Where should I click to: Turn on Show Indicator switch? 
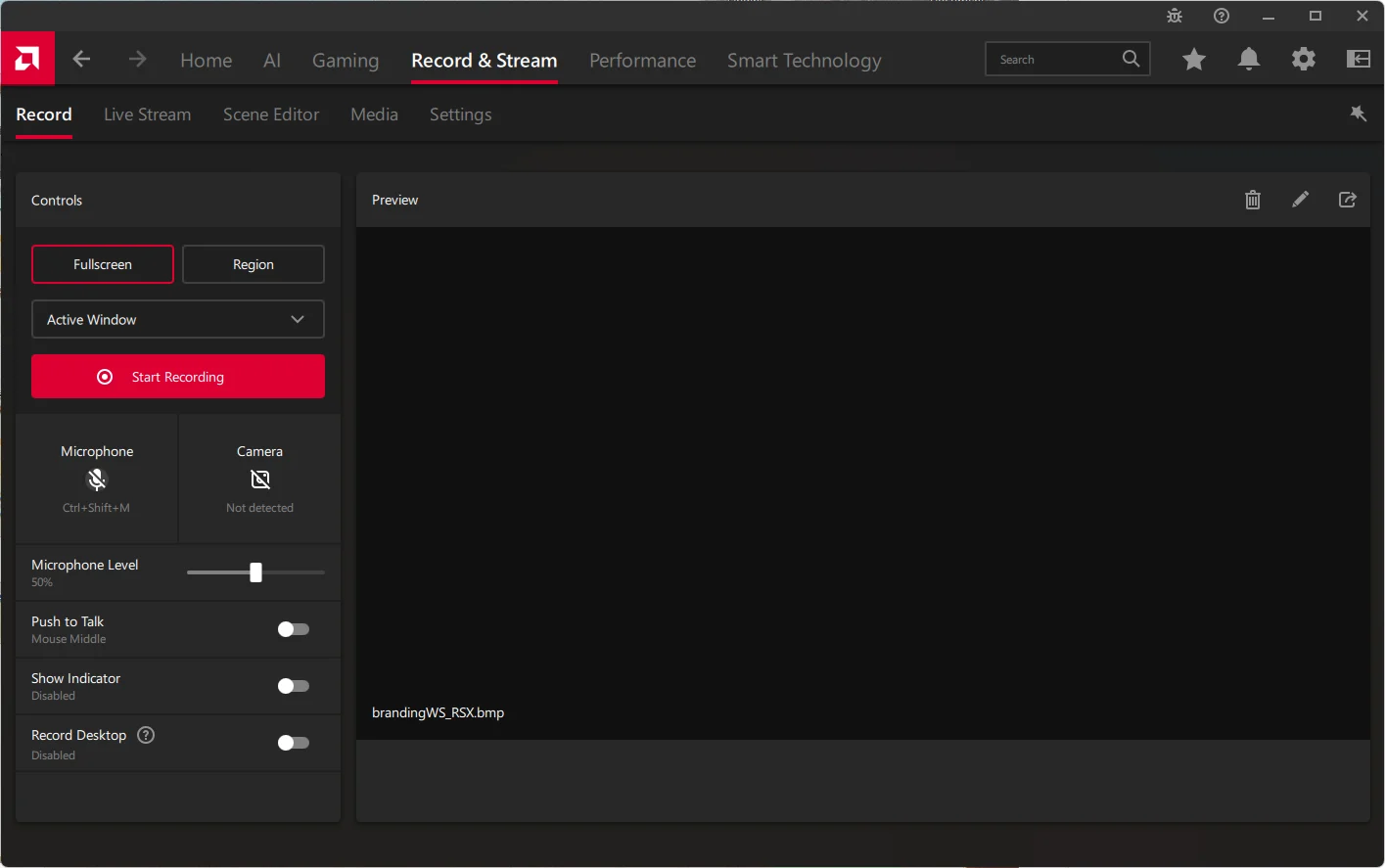(x=293, y=686)
